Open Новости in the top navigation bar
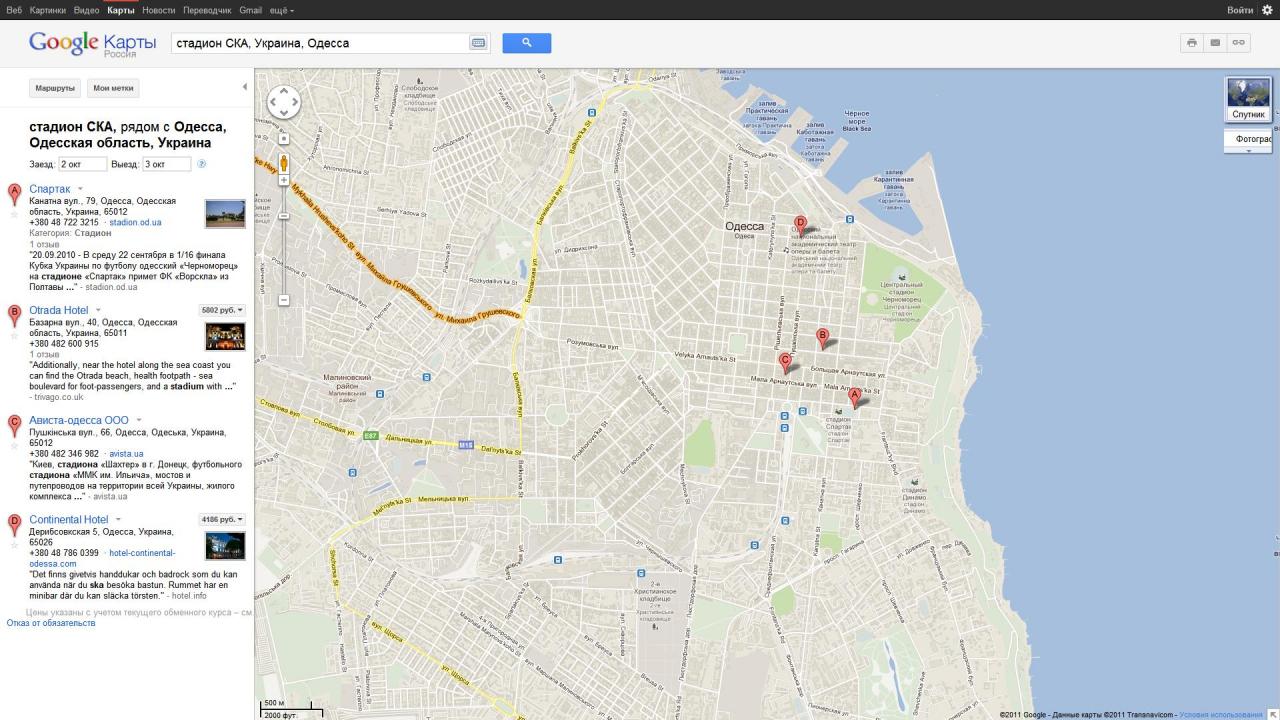 coord(158,10)
